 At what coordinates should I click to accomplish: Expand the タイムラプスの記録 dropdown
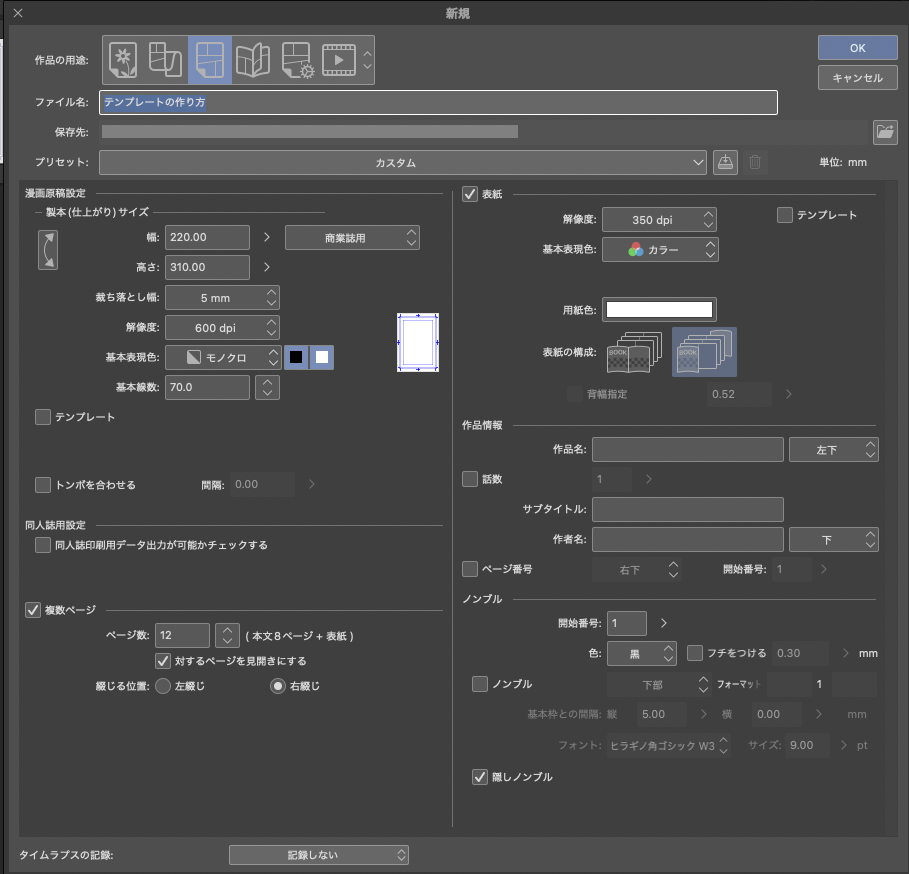pos(319,855)
